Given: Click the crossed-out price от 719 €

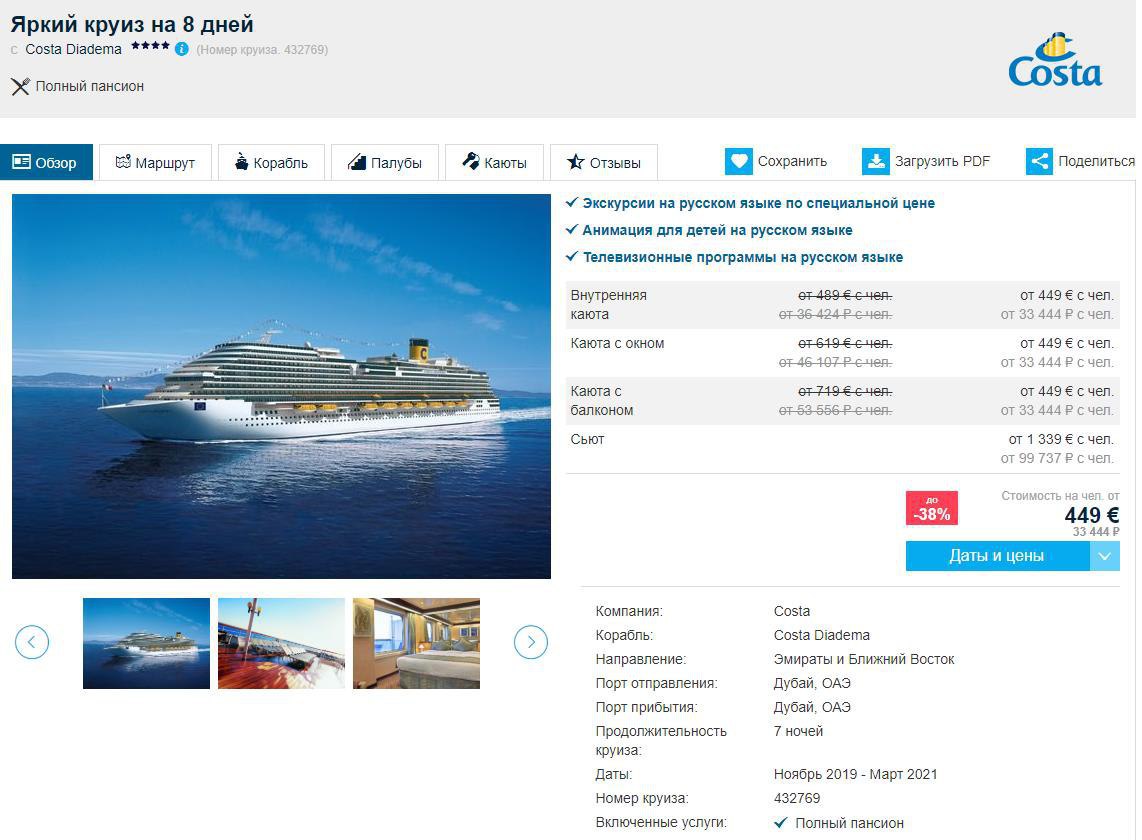Looking at the screenshot, I should click(x=846, y=391).
